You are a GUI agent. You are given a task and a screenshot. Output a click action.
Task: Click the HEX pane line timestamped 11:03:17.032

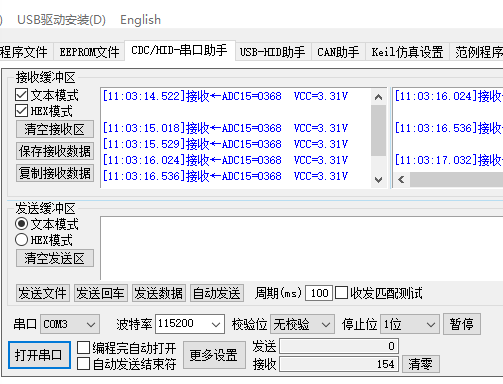449,160
